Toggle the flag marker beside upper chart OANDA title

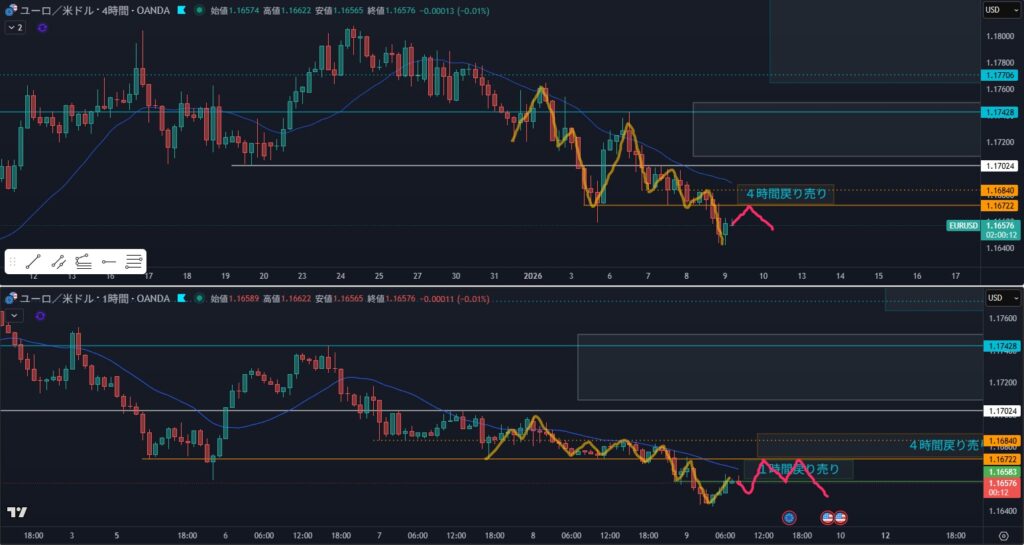pos(181,10)
